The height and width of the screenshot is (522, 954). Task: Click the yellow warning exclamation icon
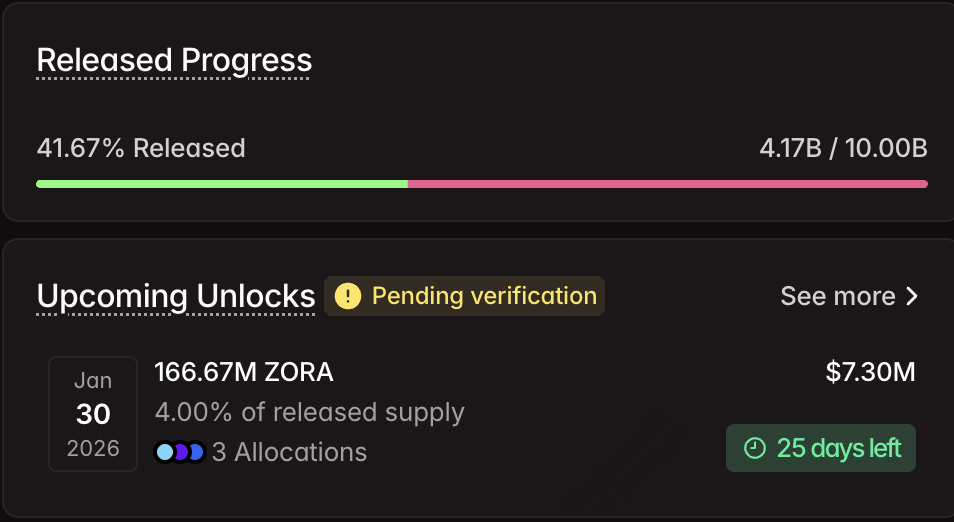click(x=347, y=296)
